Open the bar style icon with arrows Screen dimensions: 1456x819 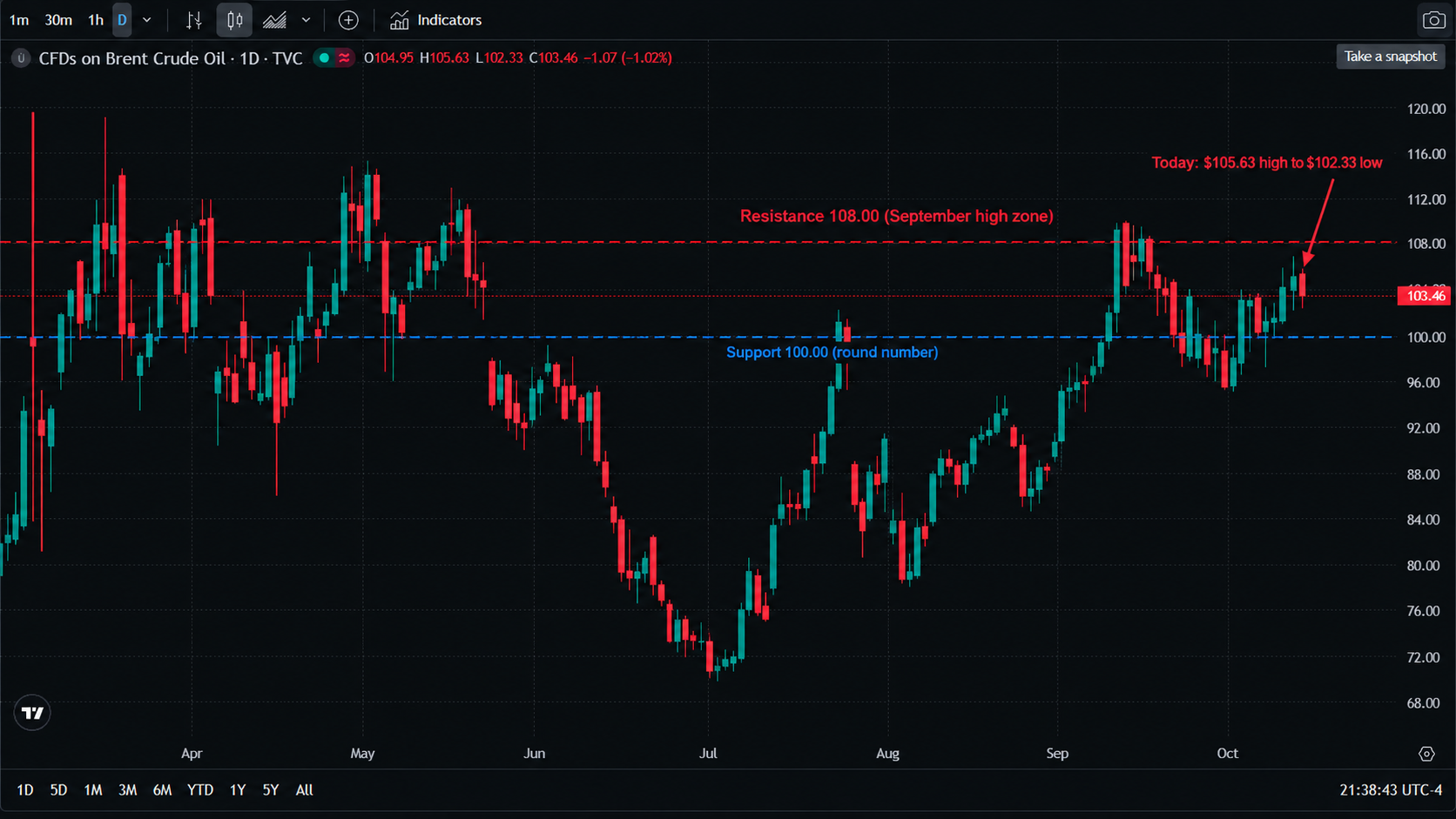pos(194,20)
